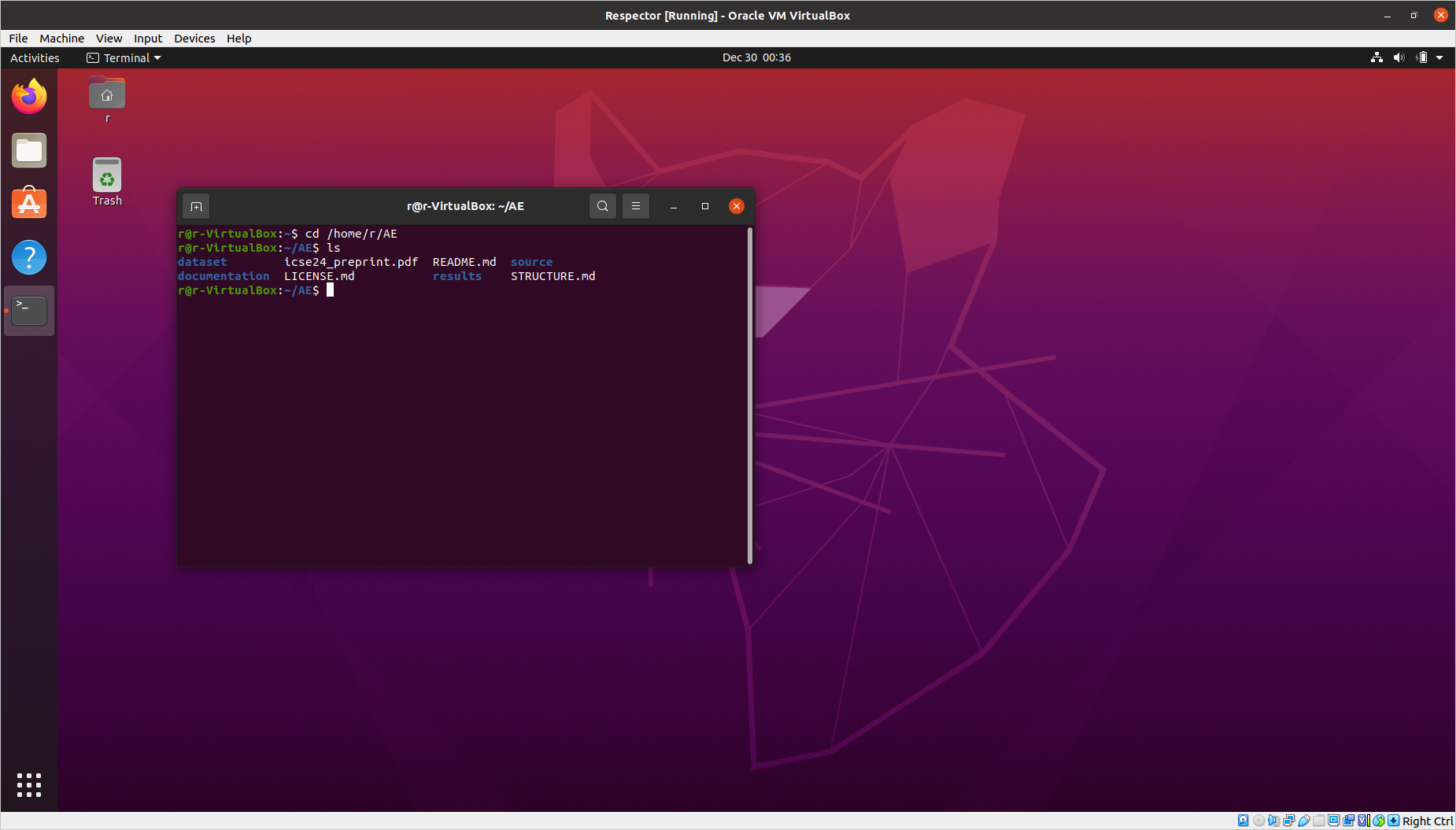1456x830 pixels.
Task: Open the terminal hamburger menu
Action: (636, 206)
